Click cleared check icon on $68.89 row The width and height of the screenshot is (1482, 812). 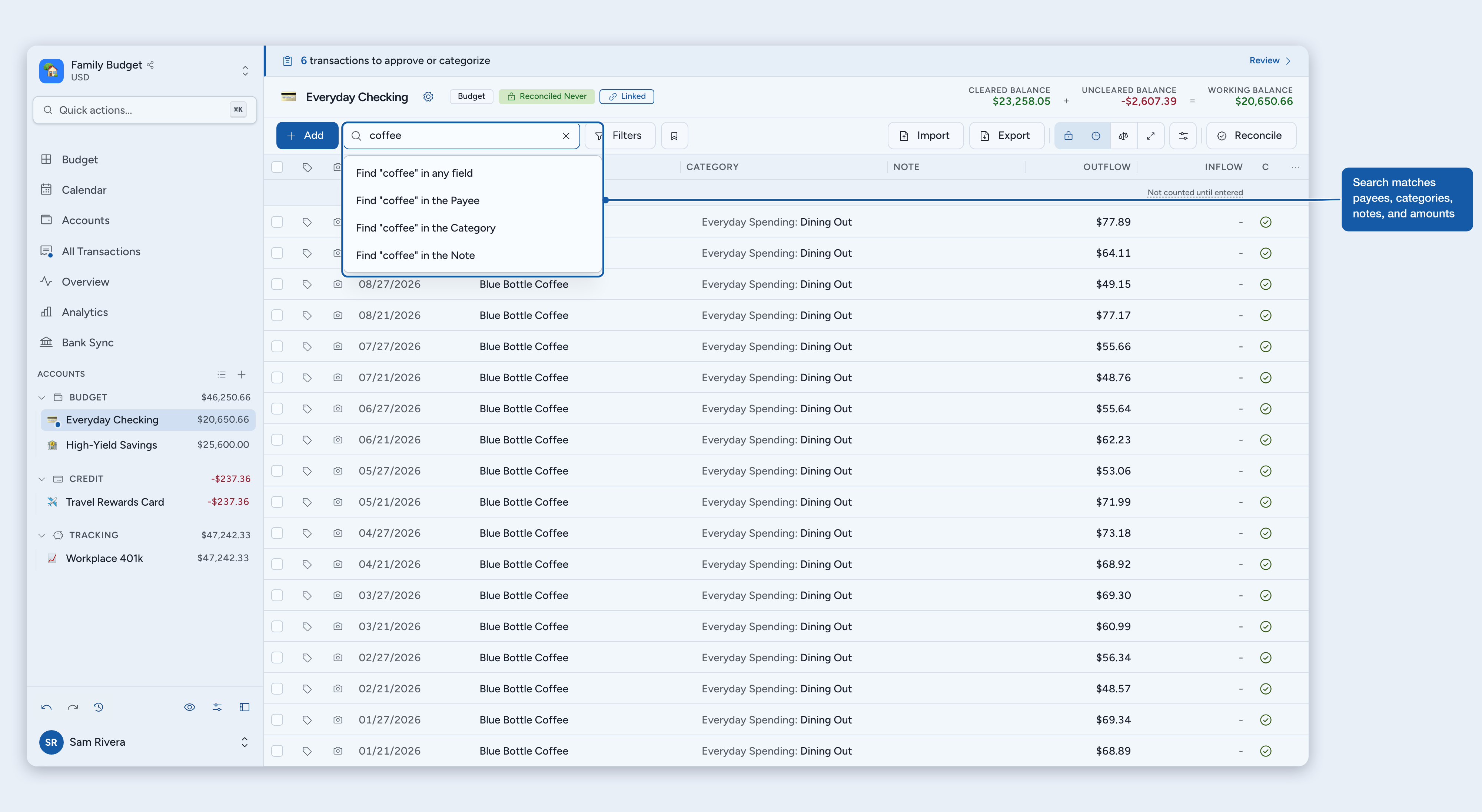(x=1266, y=751)
